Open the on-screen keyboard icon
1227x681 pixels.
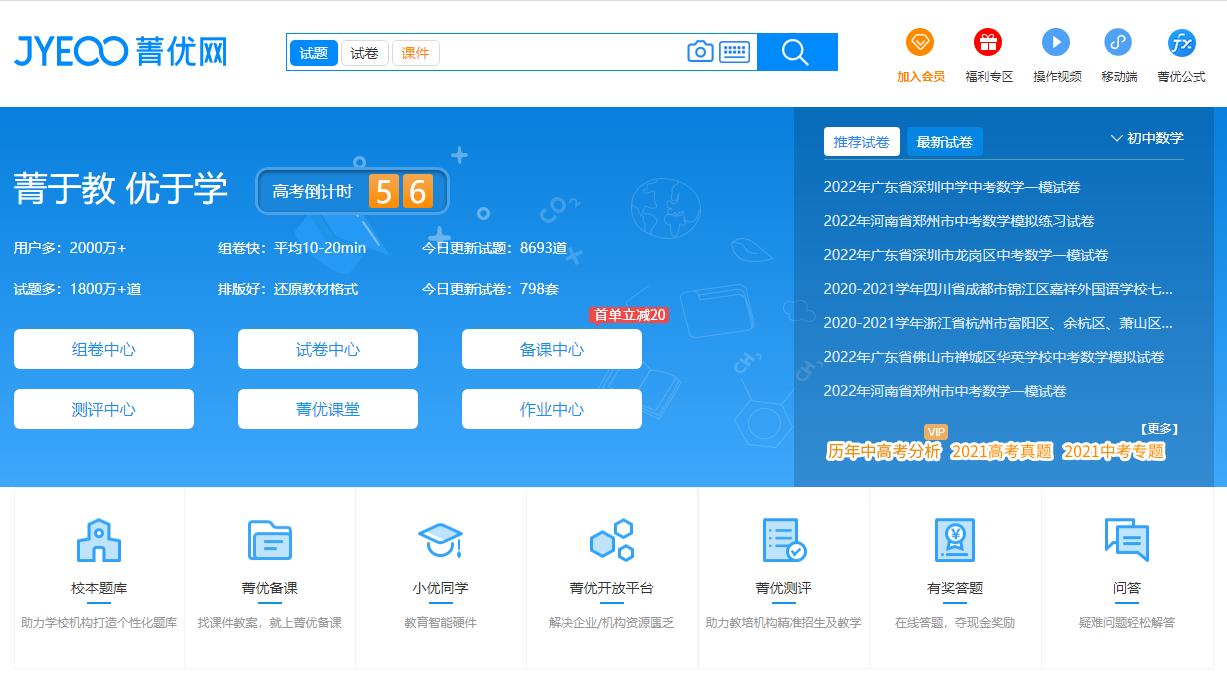pyautogui.click(x=735, y=50)
